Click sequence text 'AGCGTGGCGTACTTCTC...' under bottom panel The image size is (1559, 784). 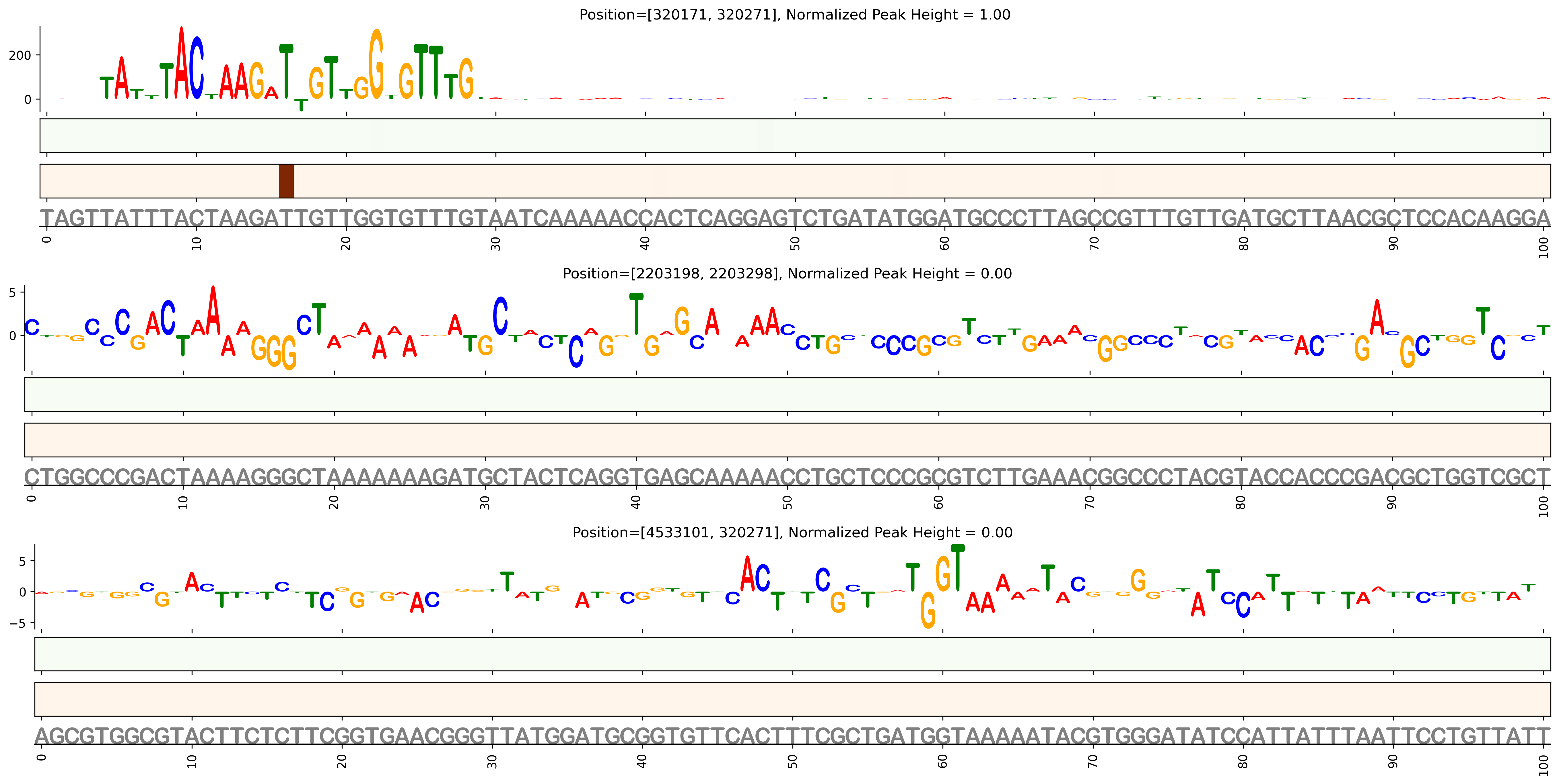click(793, 736)
